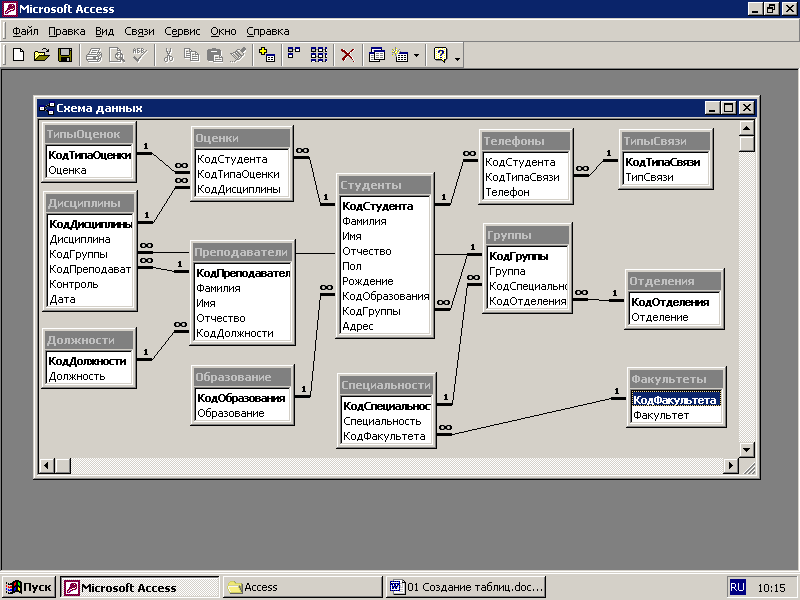Select the Группа field in Группы table

pos(527,271)
